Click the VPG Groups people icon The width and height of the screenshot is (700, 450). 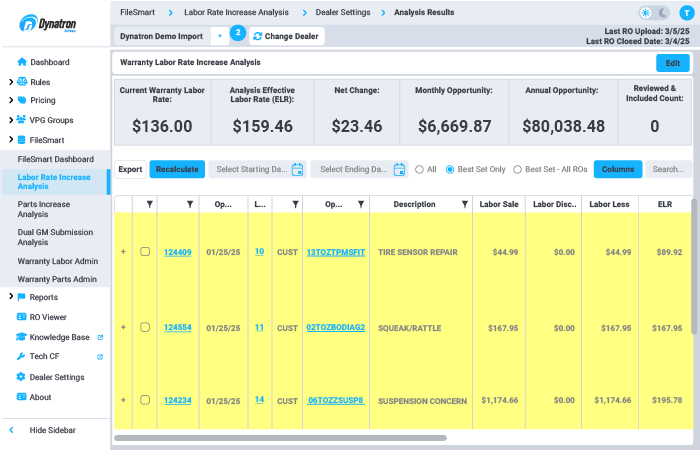pos(21,120)
